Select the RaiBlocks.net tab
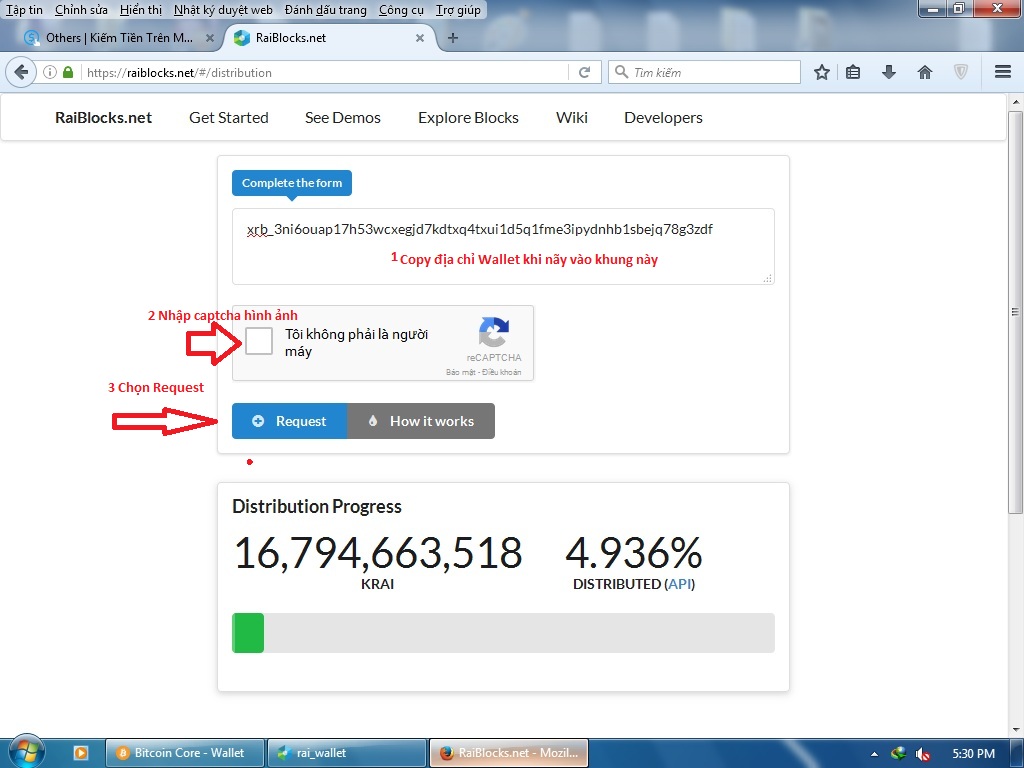The height and width of the screenshot is (768, 1024). tap(330, 38)
